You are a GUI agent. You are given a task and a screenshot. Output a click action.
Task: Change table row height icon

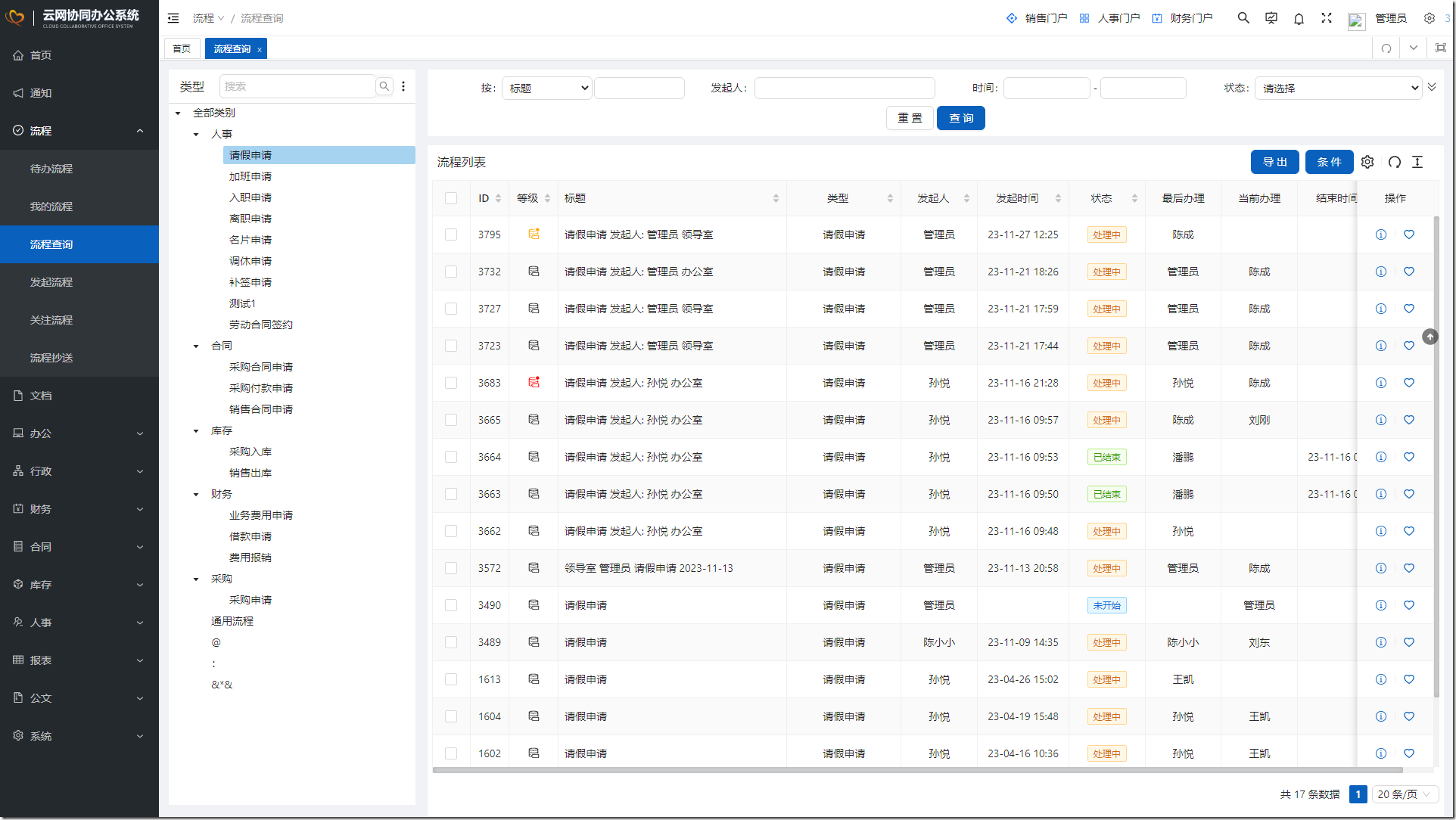[1417, 162]
